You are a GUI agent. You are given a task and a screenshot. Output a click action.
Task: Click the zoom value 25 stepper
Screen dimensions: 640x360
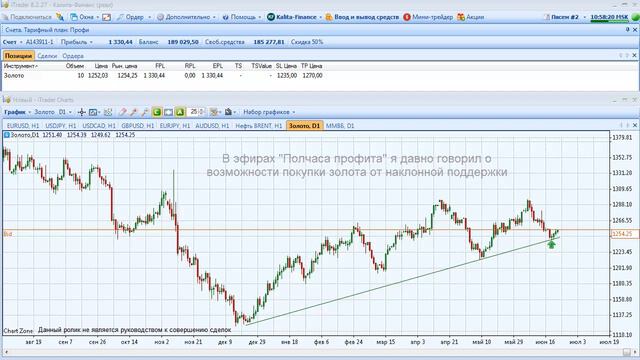(x=197, y=112)
